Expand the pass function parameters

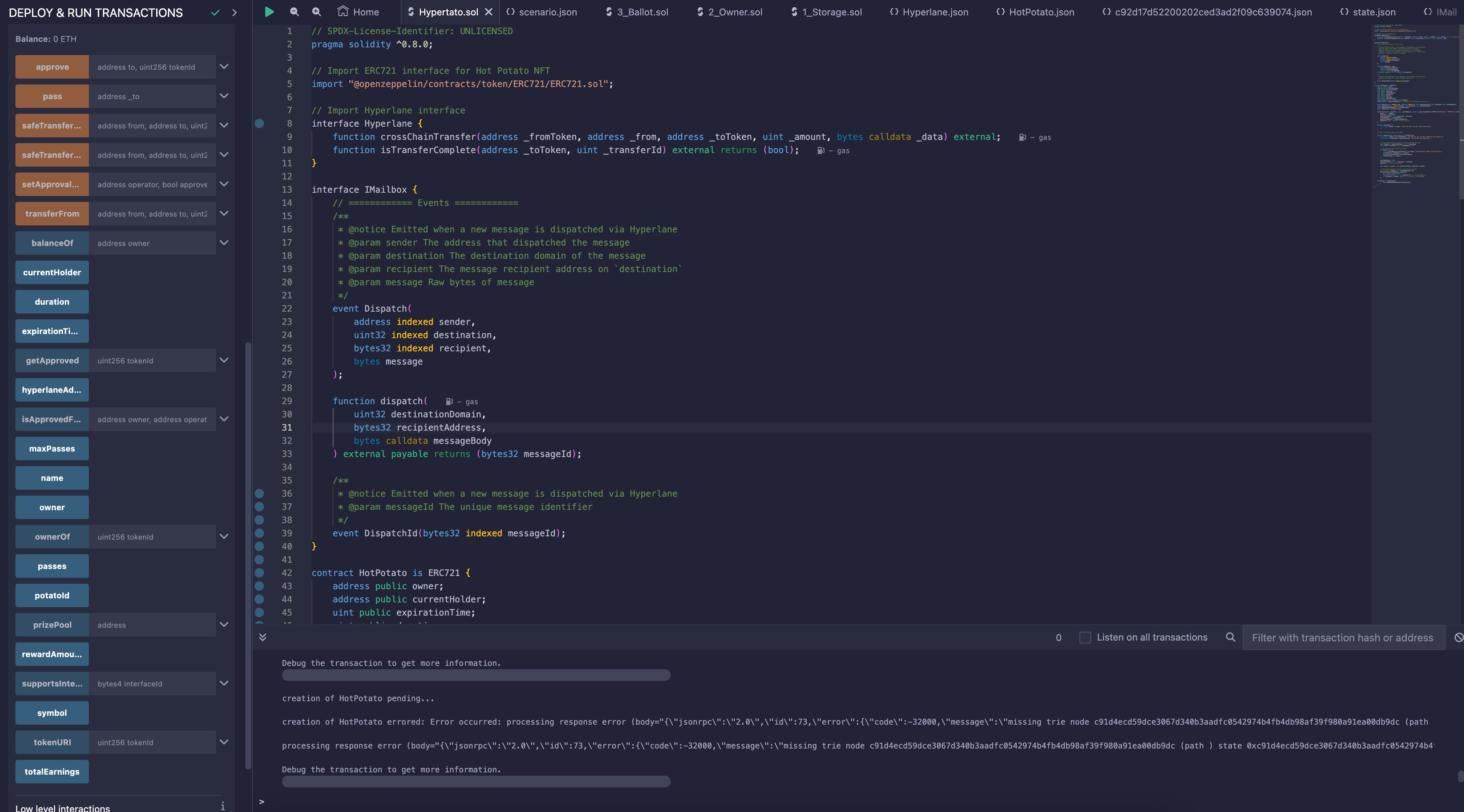pos(224,96)
